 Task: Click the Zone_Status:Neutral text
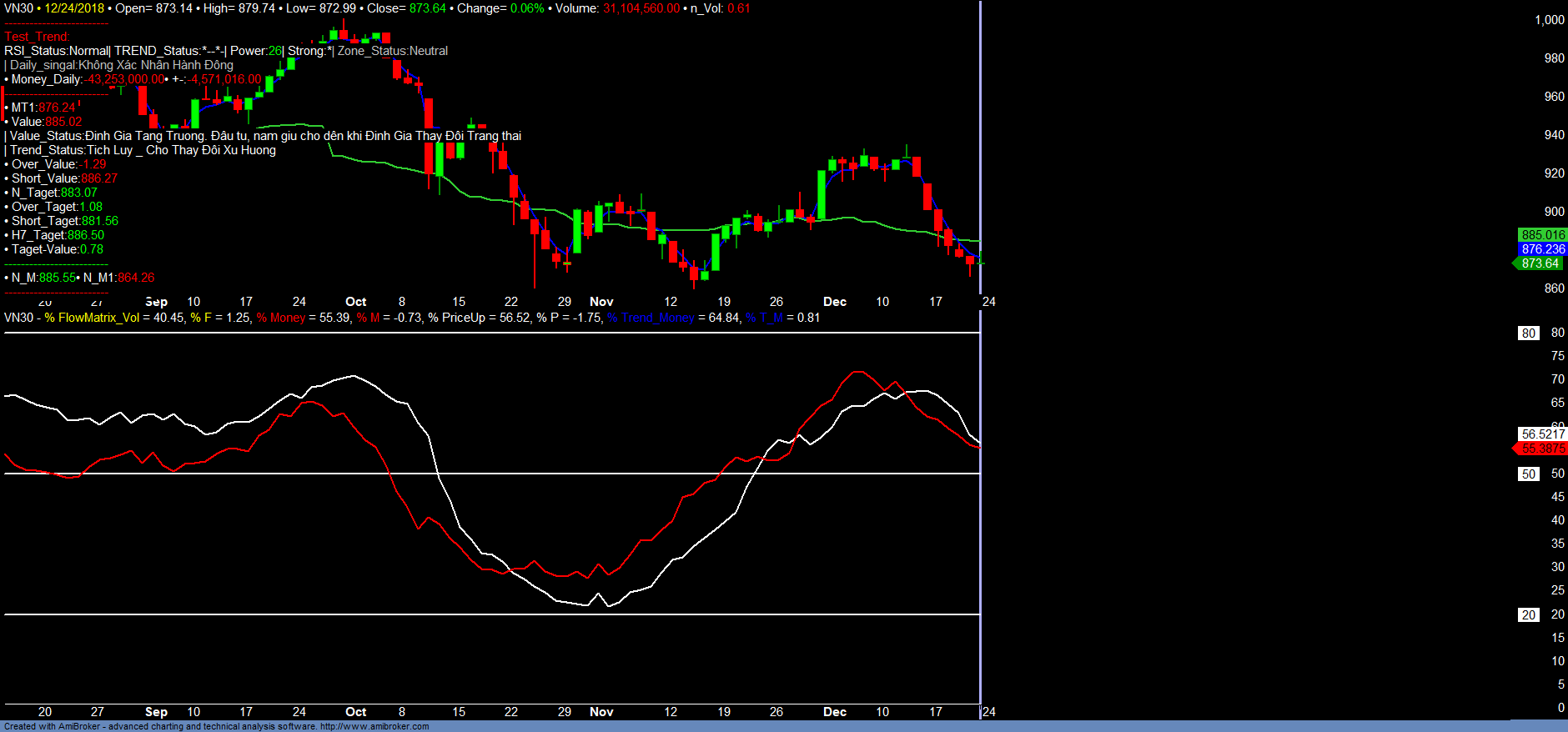(392, 51)
